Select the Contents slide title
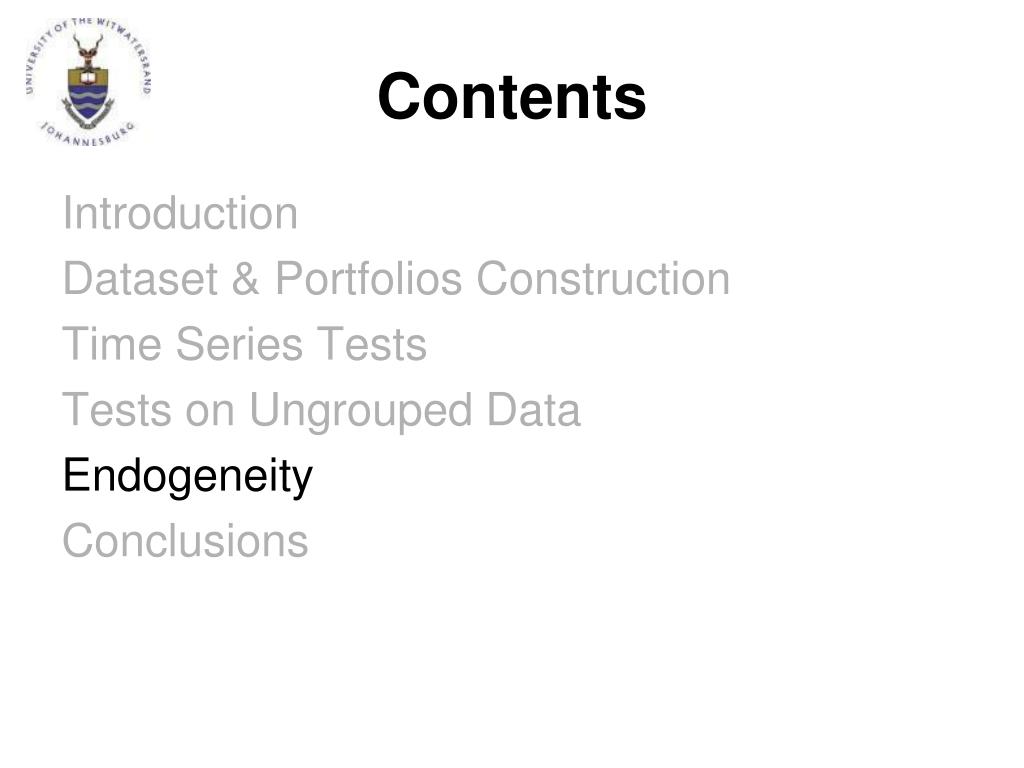Image resolution: width=1024 pixels, height=768 pixels. coord(511,97)
